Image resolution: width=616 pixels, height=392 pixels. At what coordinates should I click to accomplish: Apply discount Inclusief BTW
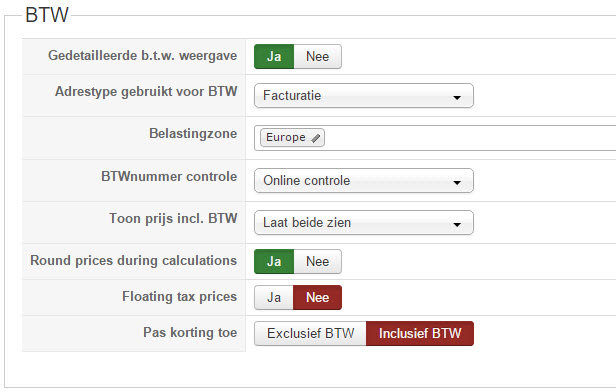420,333
